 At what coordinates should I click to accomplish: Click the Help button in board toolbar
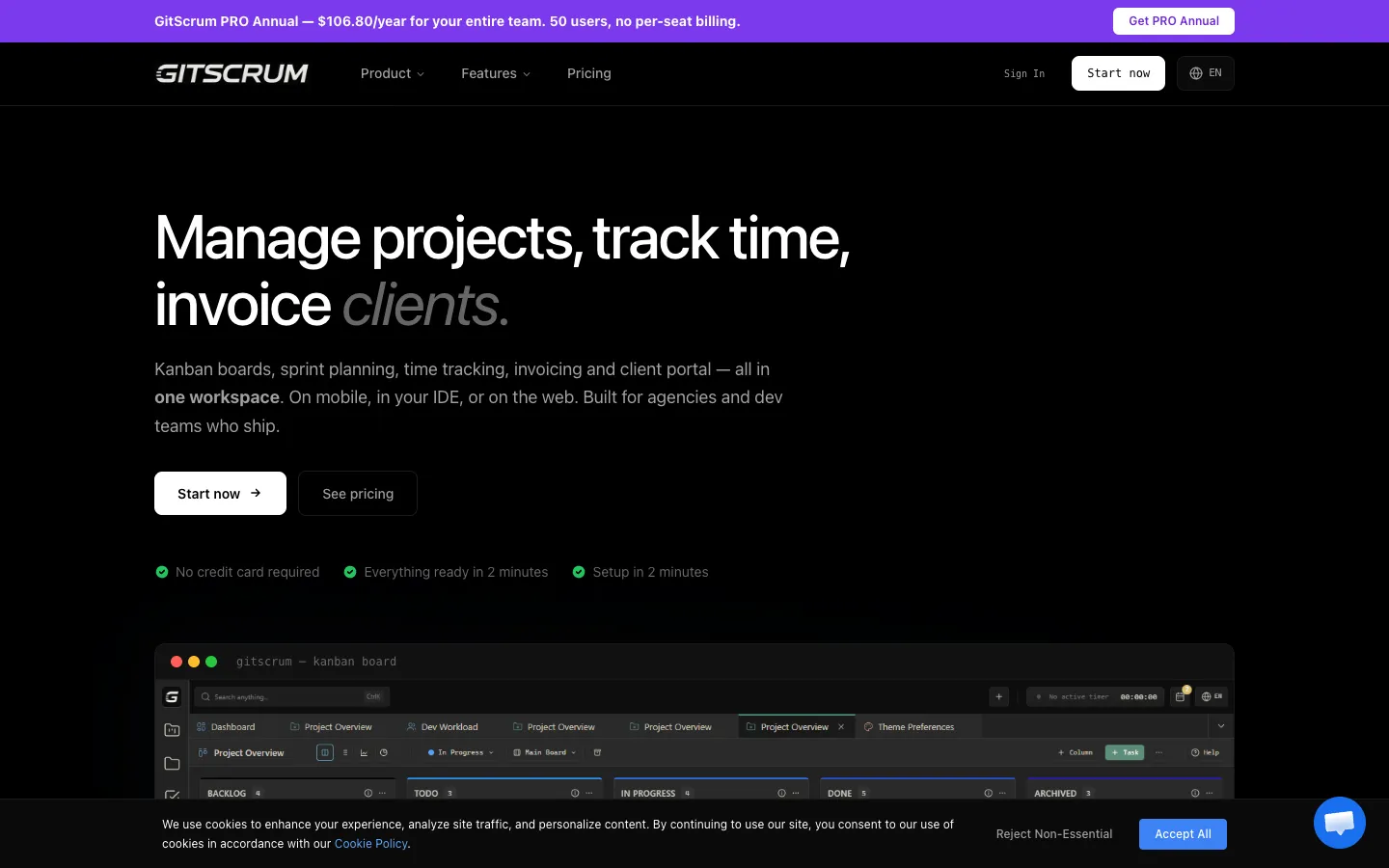click(x=1206, y=752)
